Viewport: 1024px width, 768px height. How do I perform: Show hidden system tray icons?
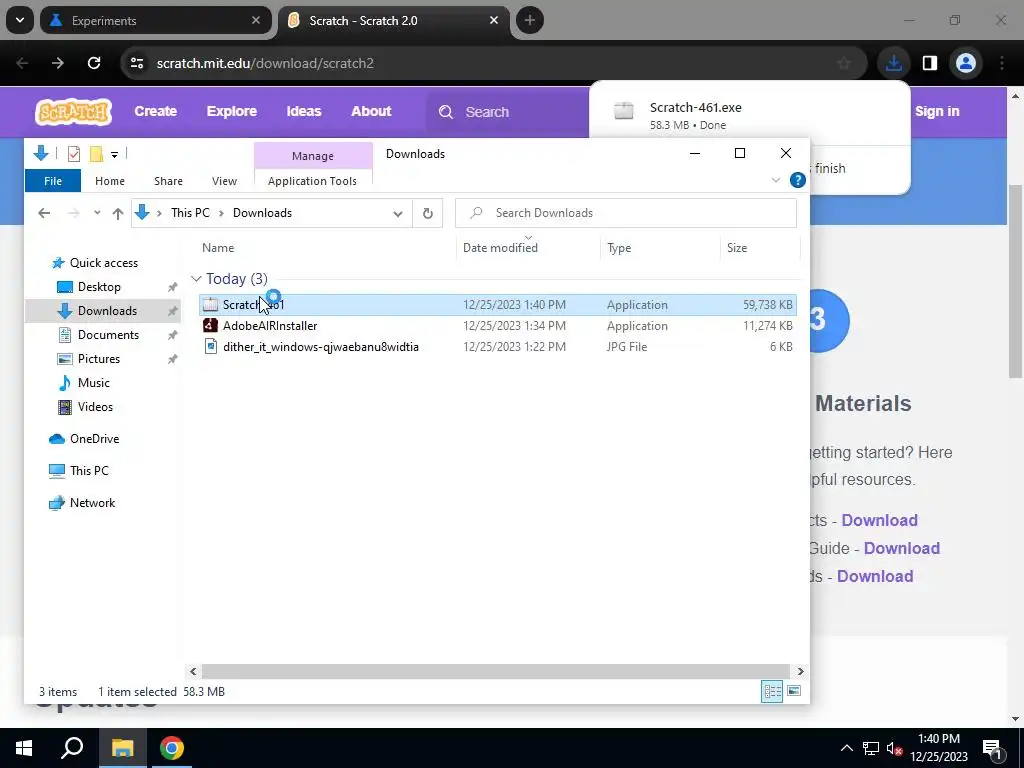846,748
